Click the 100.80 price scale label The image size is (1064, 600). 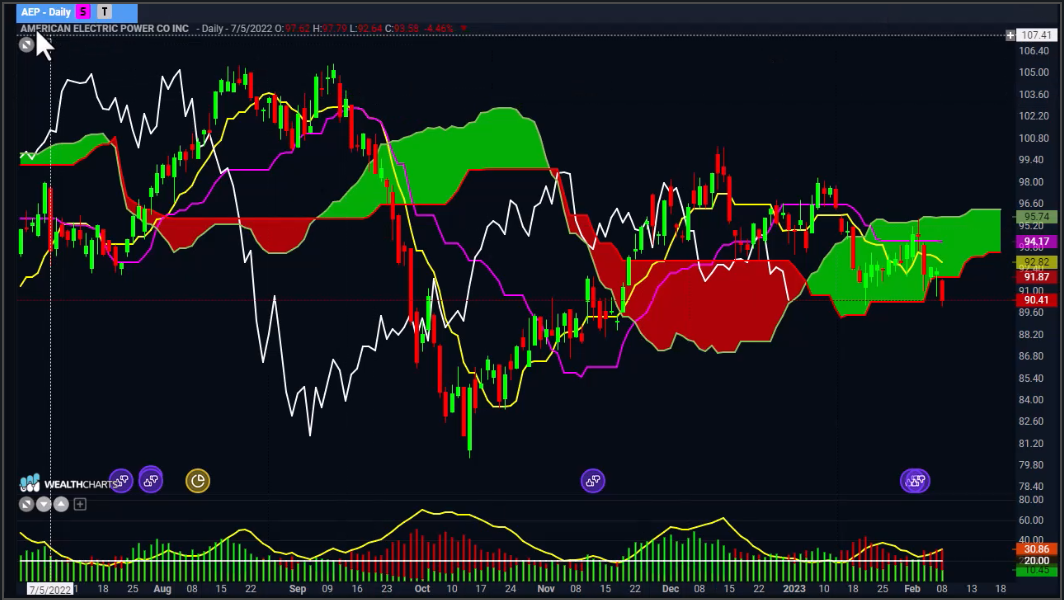coord(1033,138)
